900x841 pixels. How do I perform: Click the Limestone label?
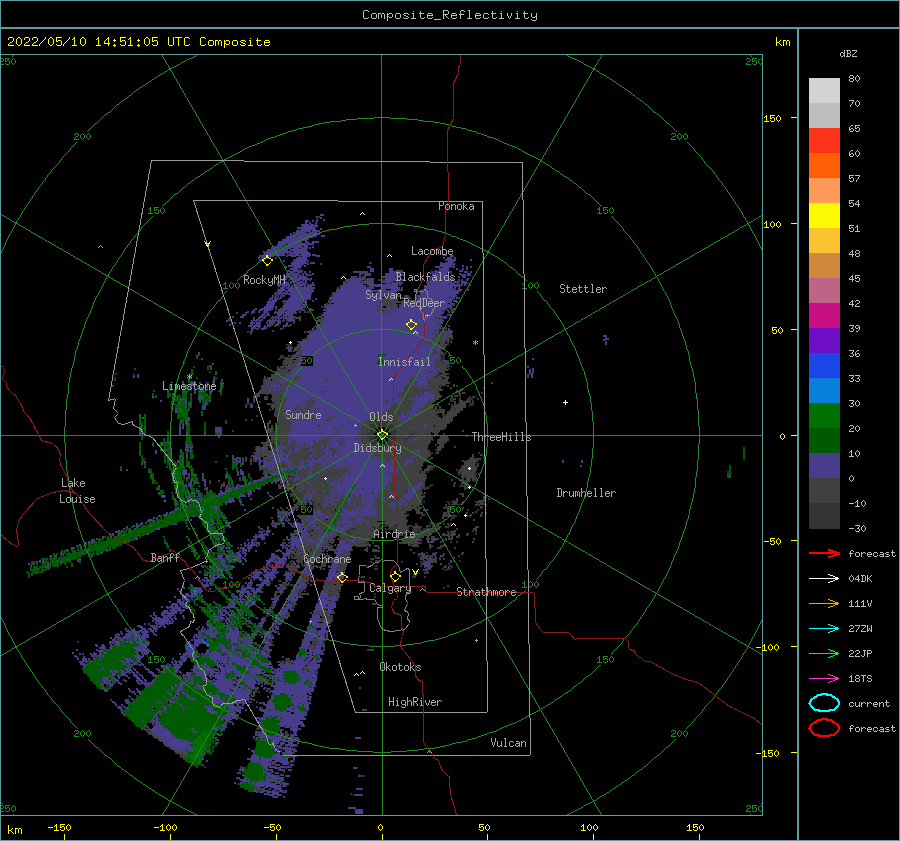(189, 386)
